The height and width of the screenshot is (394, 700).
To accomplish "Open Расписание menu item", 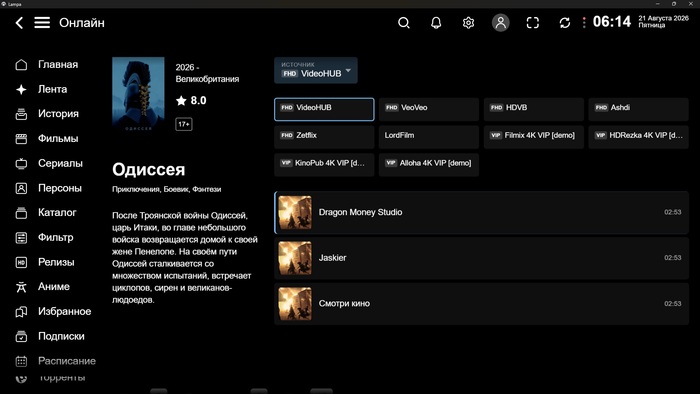I will tap(67, 361).
